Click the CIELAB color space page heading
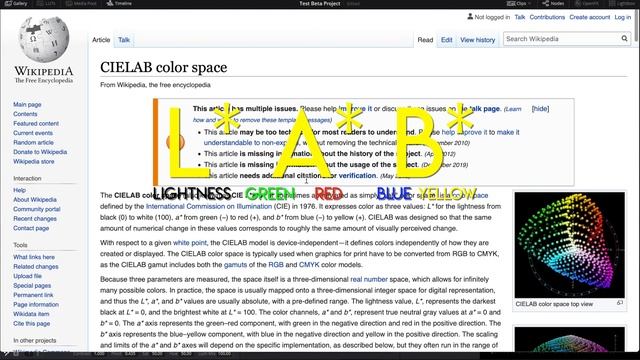 [164, 67]
